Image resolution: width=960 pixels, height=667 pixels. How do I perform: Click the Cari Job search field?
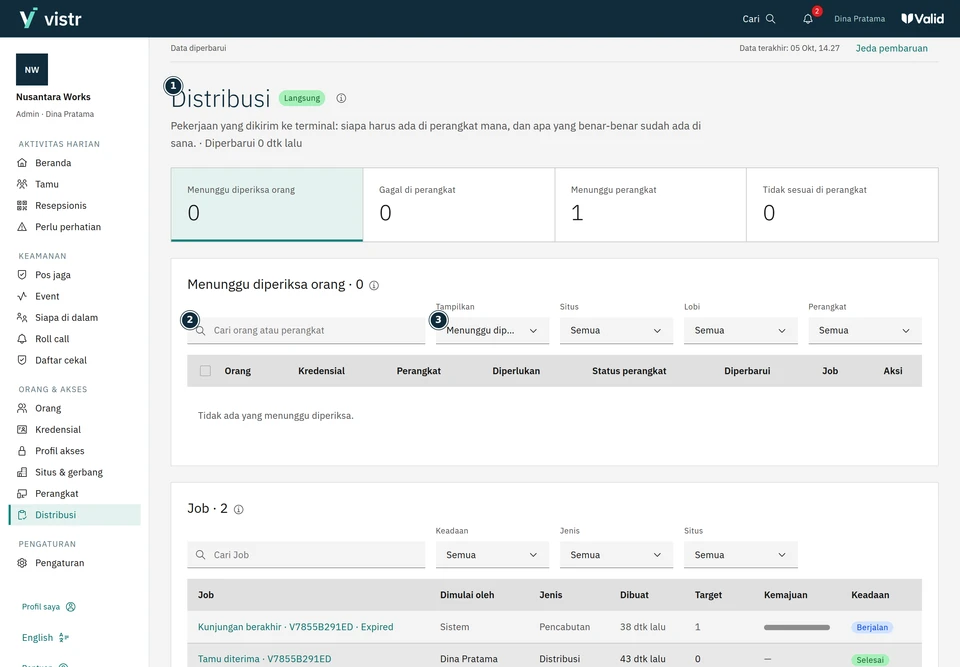pos(306,555)
